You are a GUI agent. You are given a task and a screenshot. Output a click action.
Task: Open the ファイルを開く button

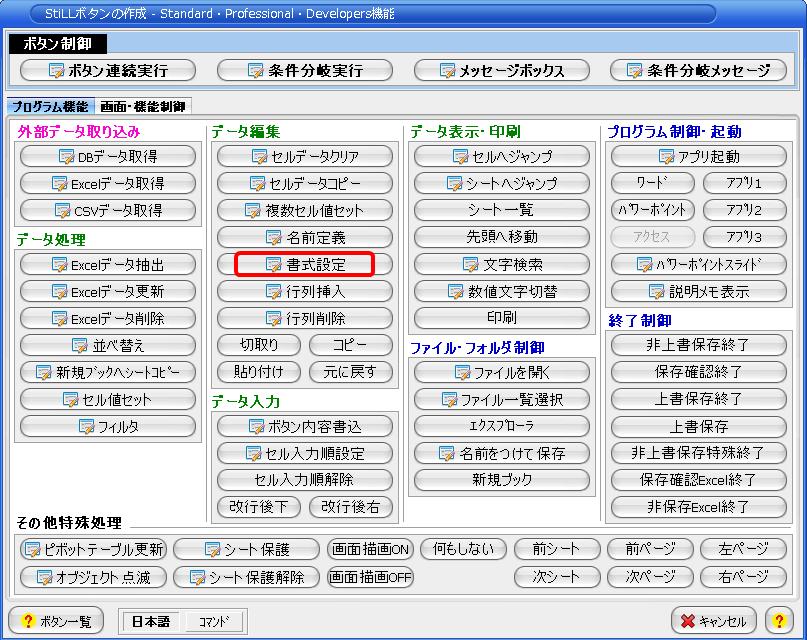tap(502, 372)
